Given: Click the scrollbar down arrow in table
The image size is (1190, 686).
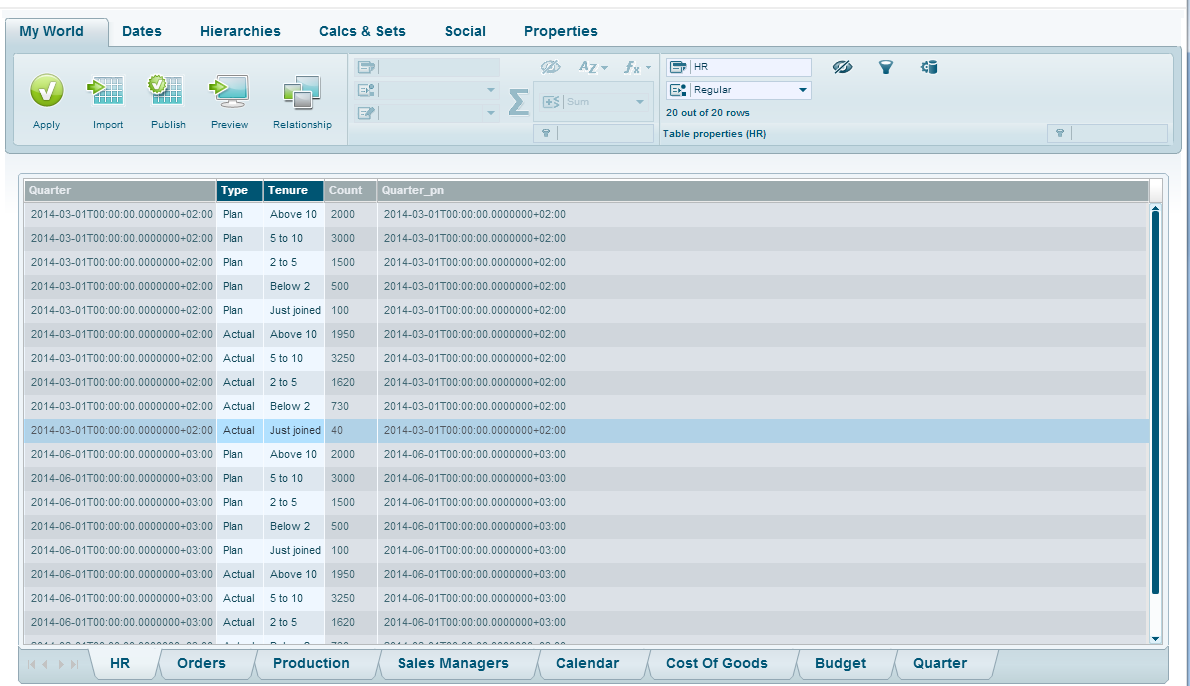Looking at the screenshot, I should tap(1156, 638).
